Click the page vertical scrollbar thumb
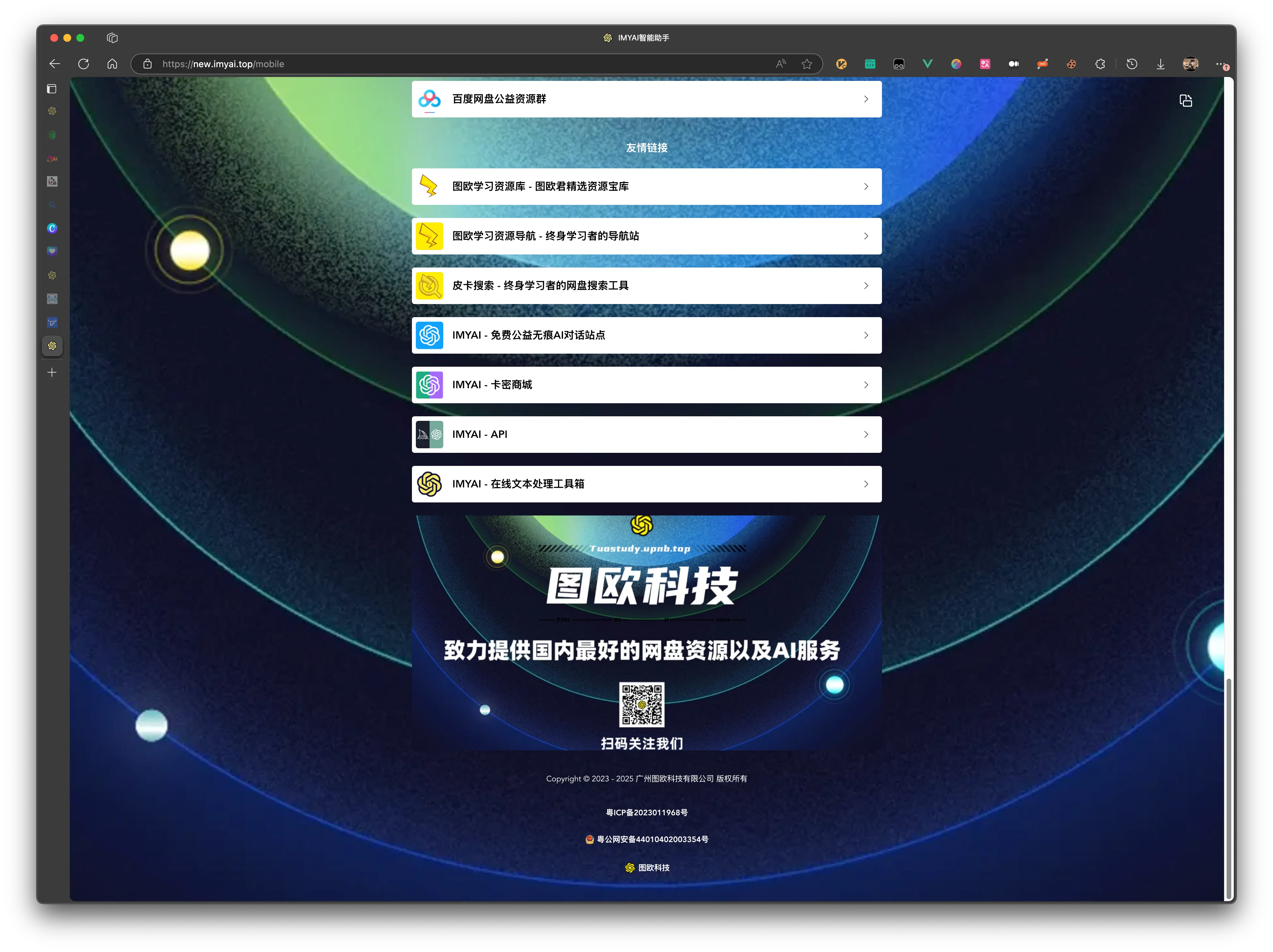The width and height of the screenshot is (1273, 952). point(1228,788)
